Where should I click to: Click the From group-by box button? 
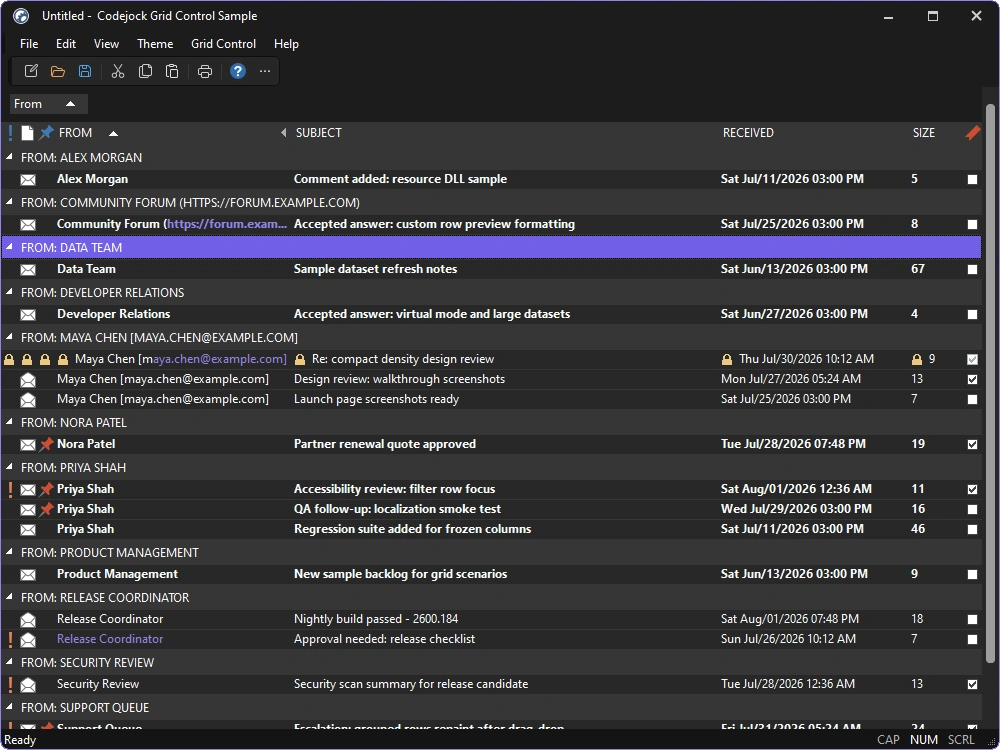[x=48, y=104]
